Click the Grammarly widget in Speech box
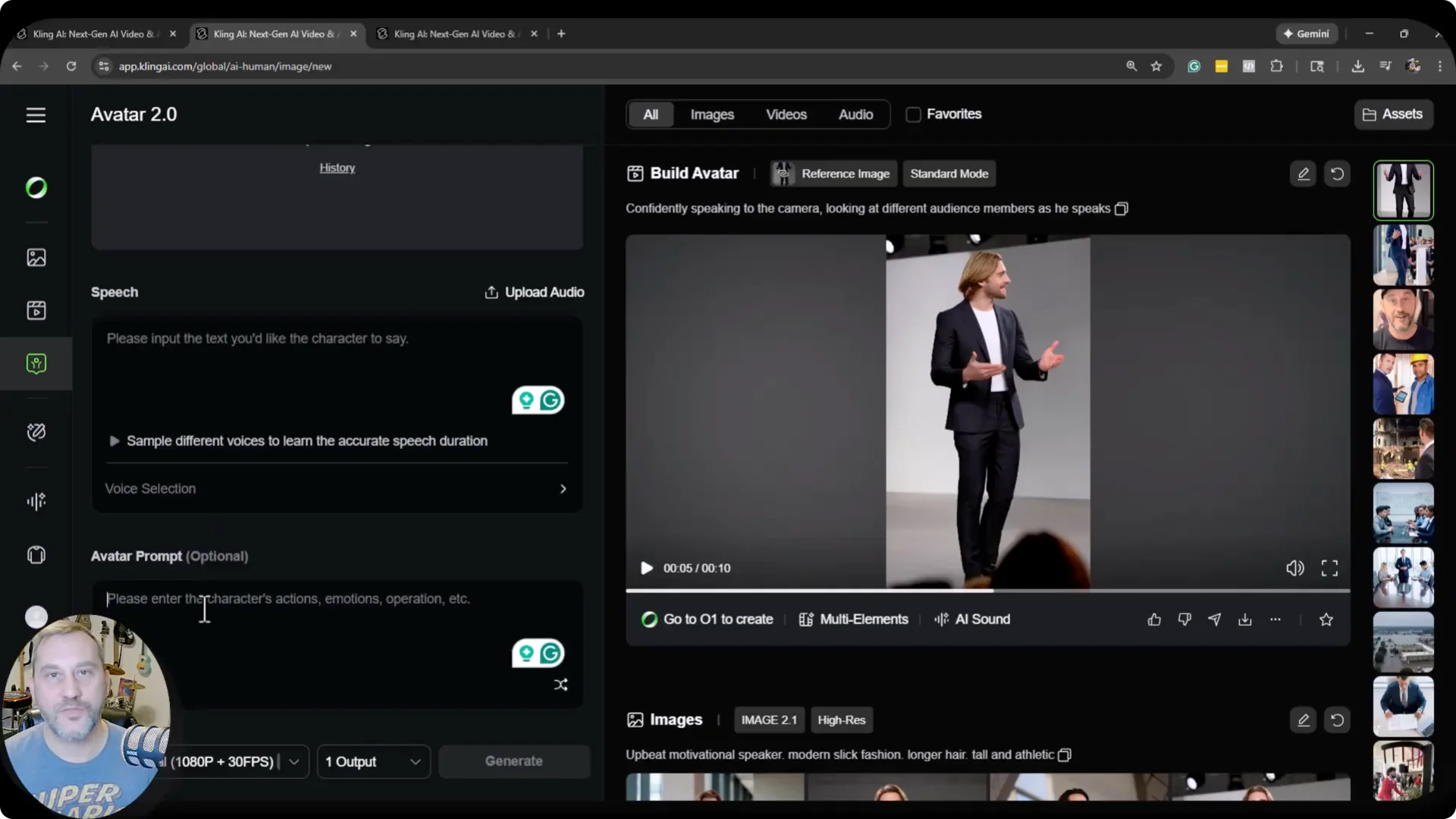Image resolution: width=1456 pixels, height=819 pixels. click(538, 400)
